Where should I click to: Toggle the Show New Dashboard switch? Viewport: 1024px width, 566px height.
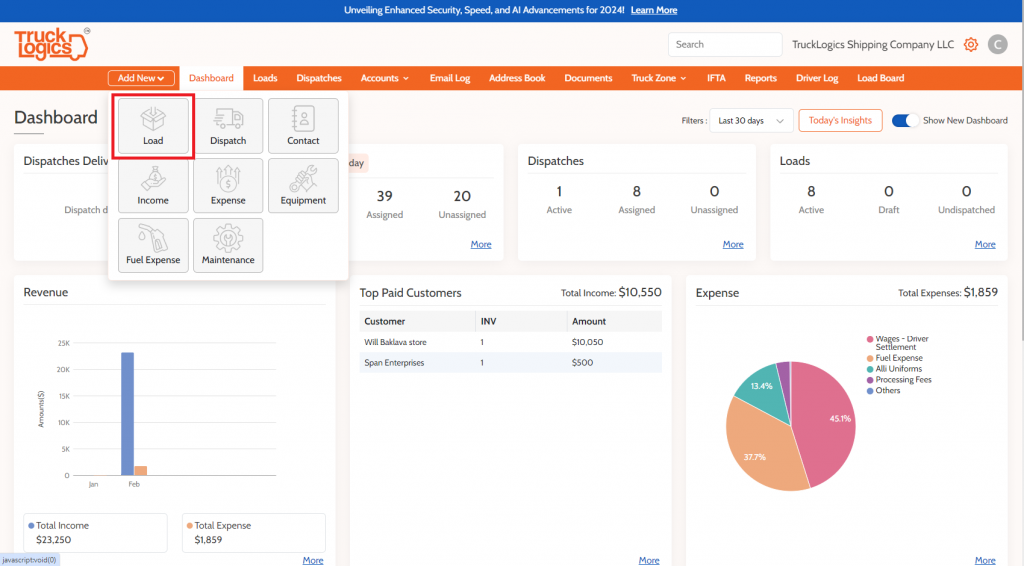[904, 120]
